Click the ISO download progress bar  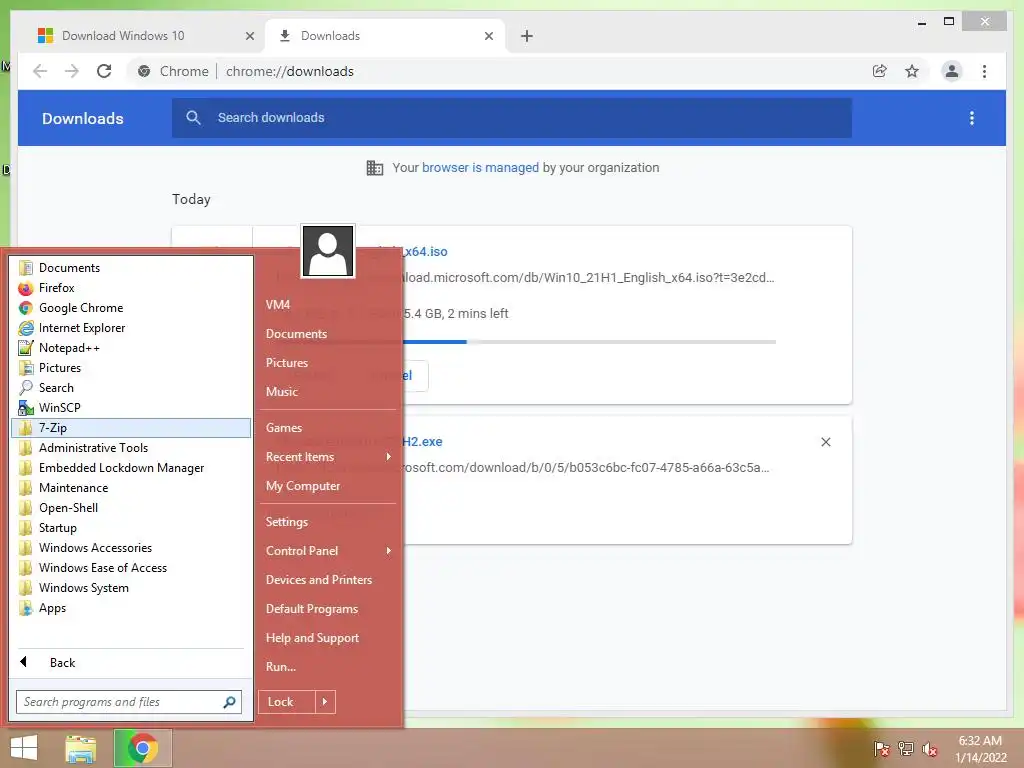coord(590,342)
